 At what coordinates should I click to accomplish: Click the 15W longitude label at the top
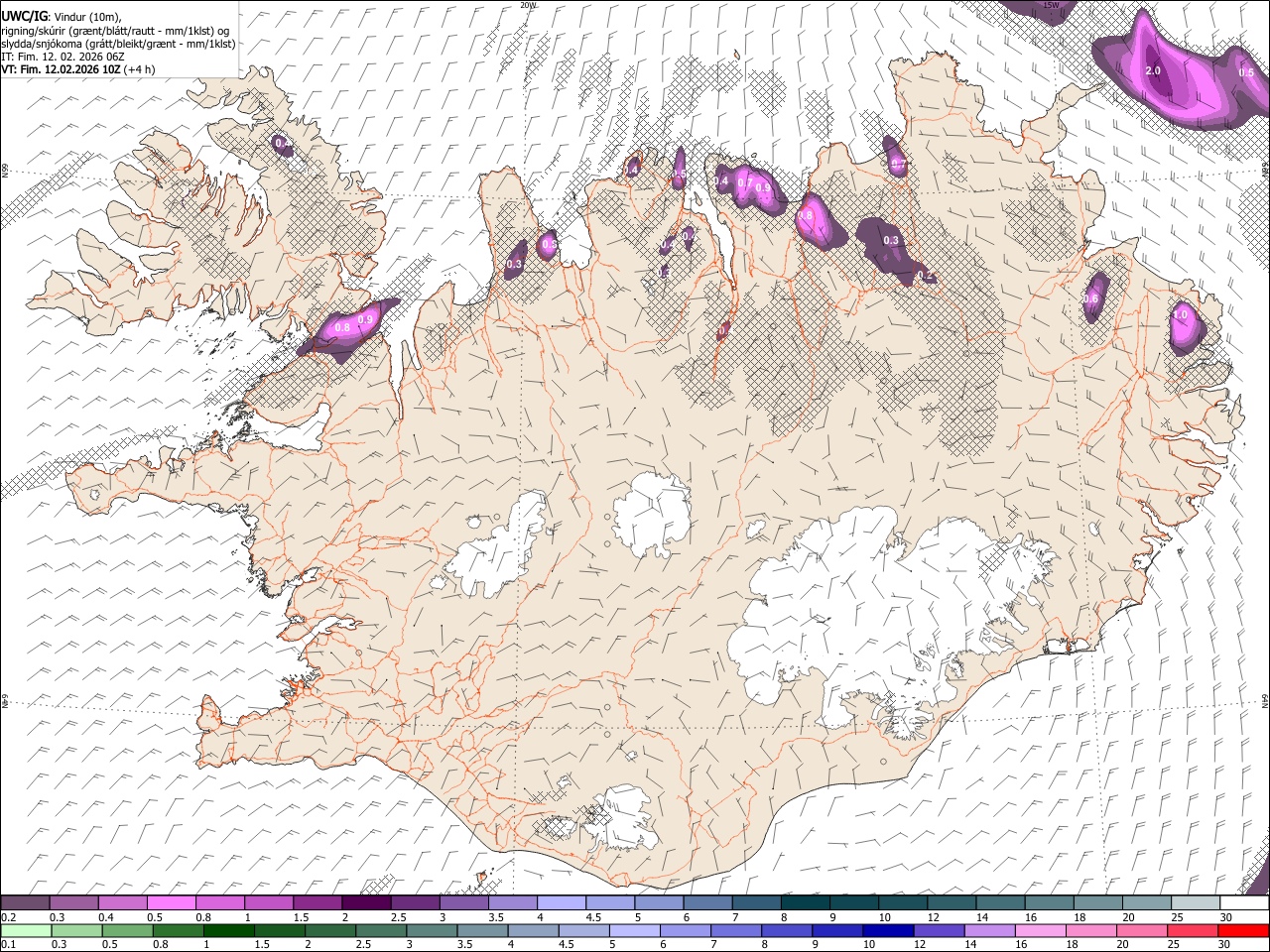1051,5
